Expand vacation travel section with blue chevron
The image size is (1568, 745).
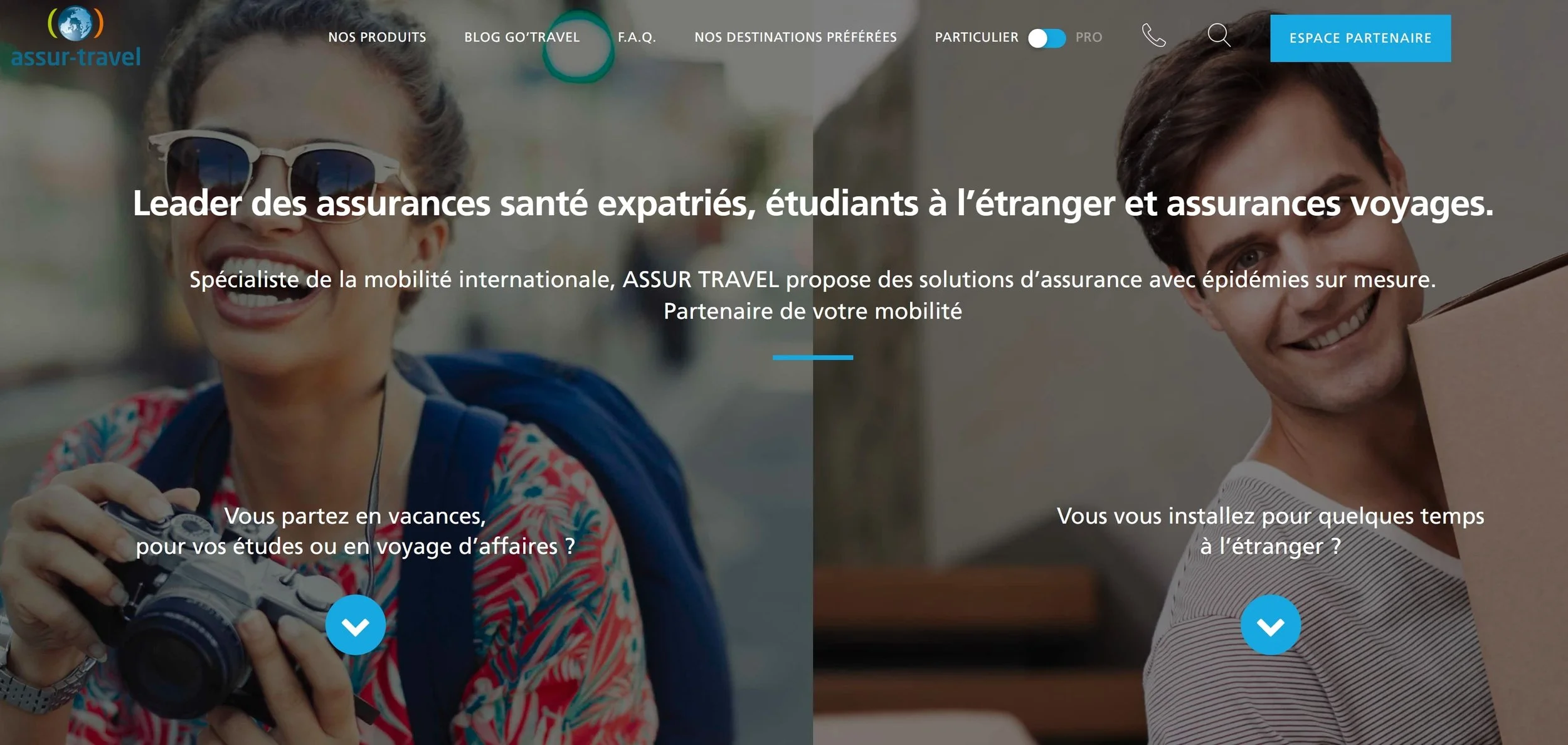[356, 625]
